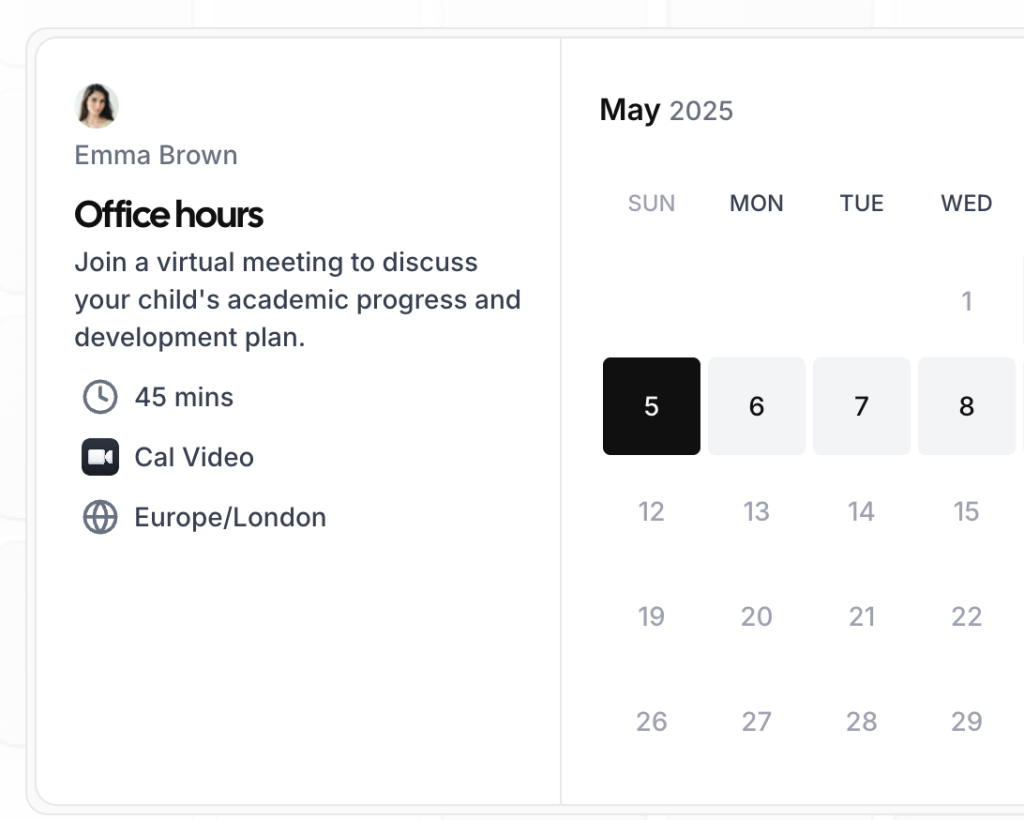
Task: Click the May 2025 month heading
Action: click(x=666, y=110)
